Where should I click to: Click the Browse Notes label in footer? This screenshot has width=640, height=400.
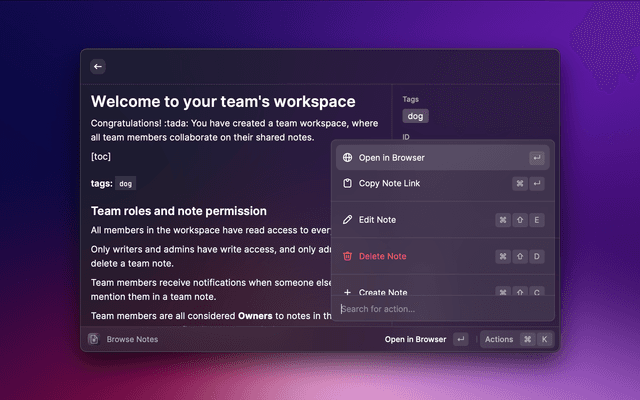pos(132,339)
